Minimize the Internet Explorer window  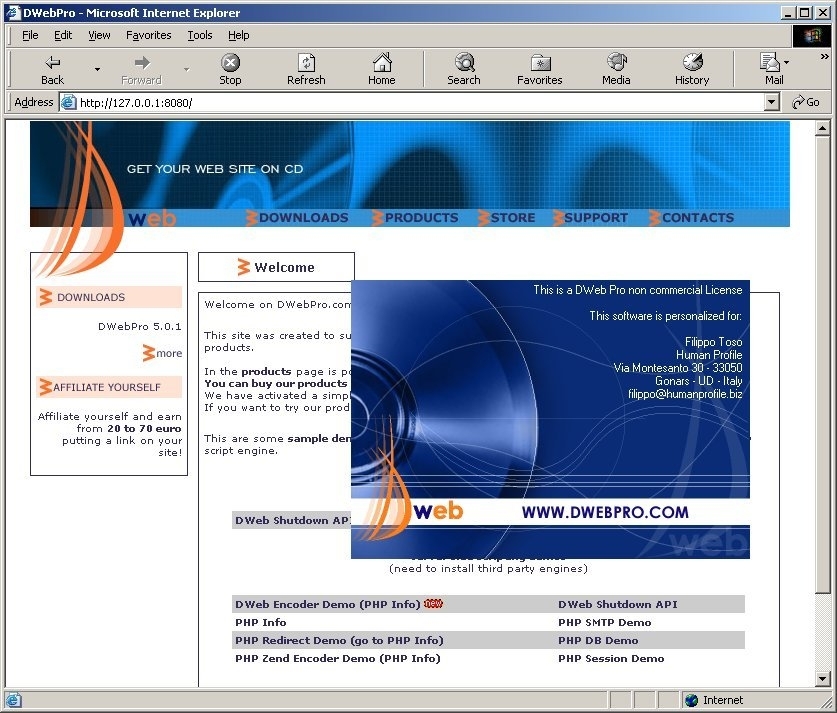coord(787,12)
